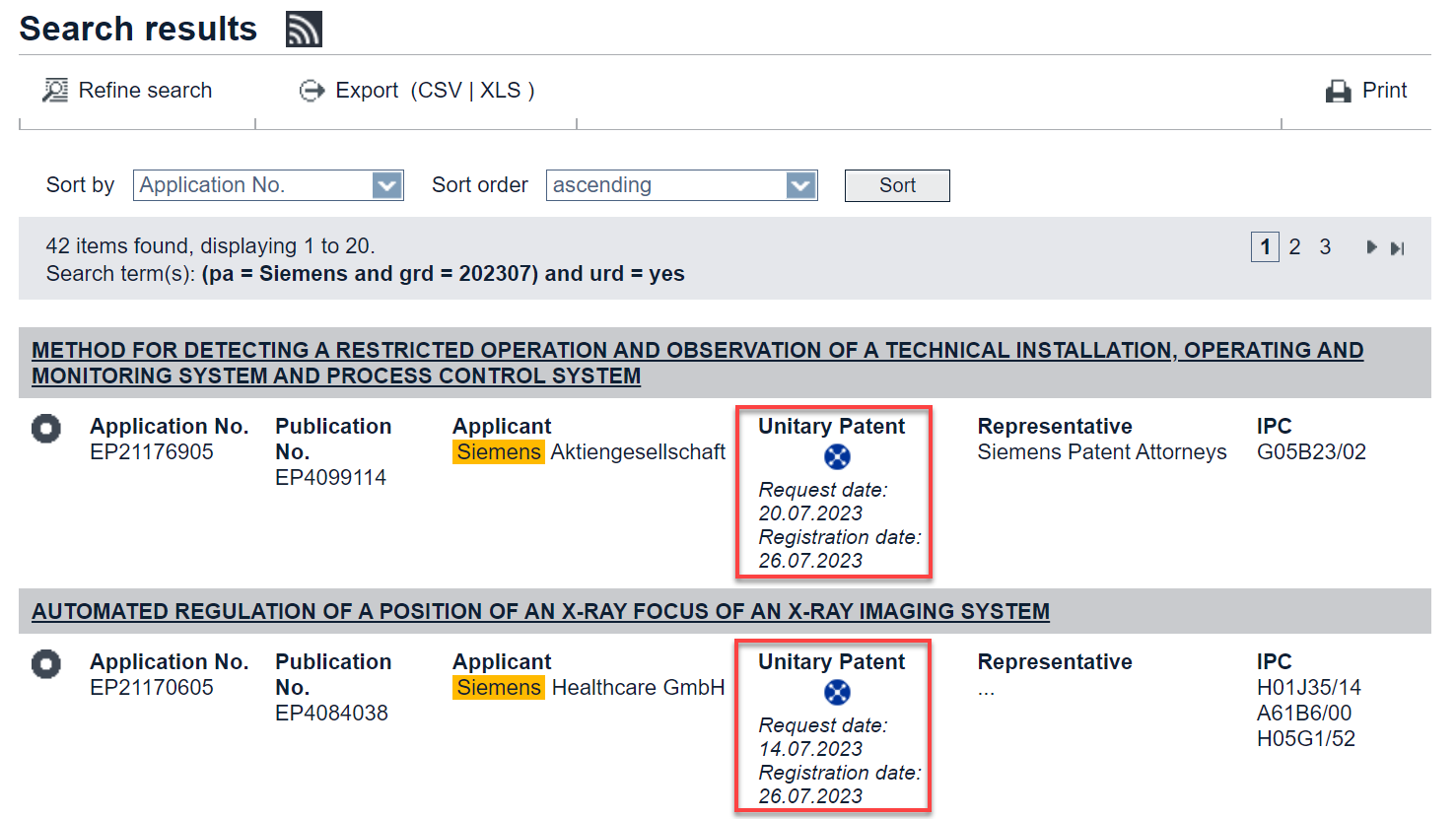Open the RSS feed for search results
This screenshot has width=1456, height=819.
click(302, 28)
